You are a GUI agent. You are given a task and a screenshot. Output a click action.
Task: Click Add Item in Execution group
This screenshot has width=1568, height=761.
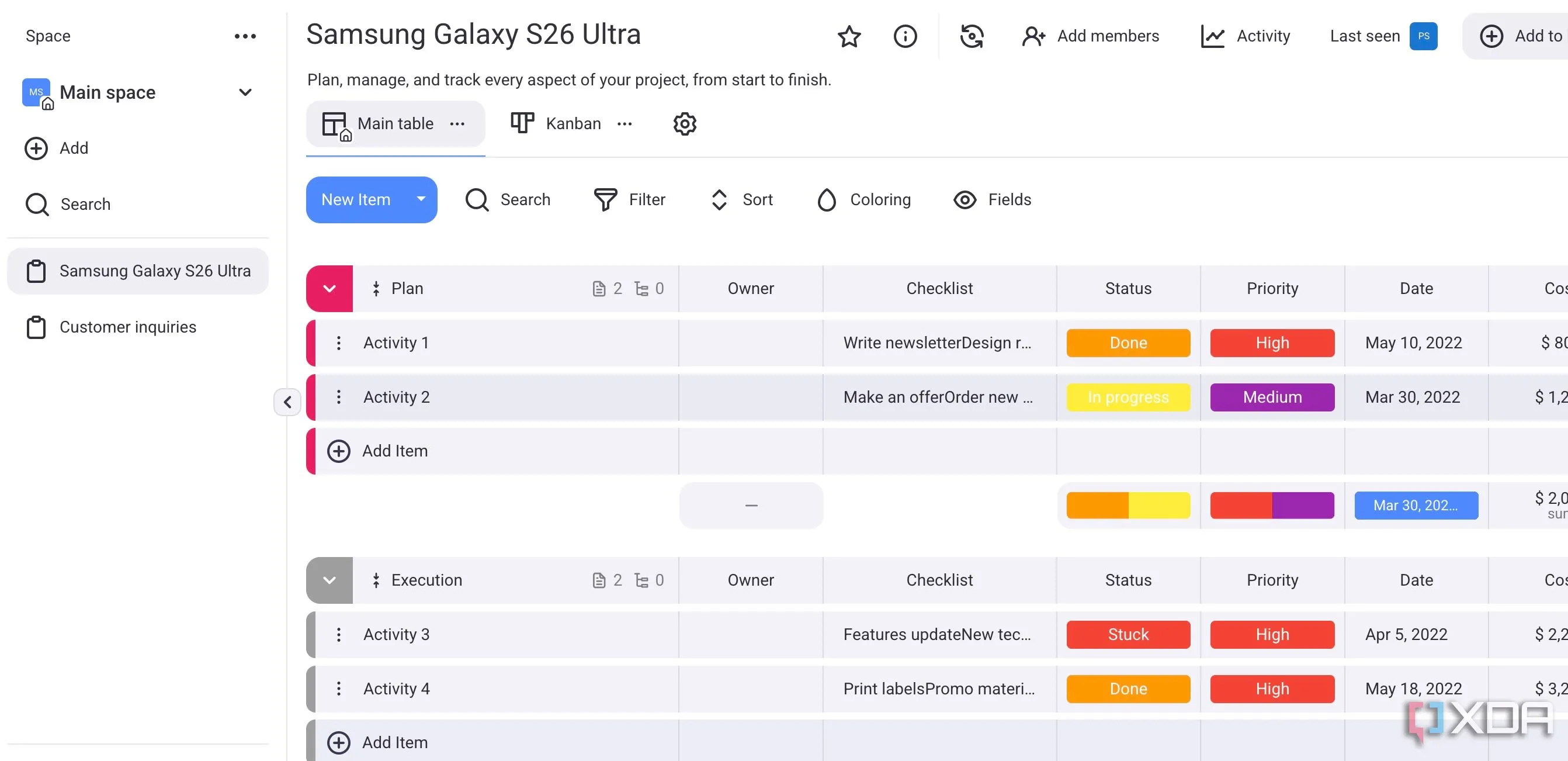click(x=394, y=743)
